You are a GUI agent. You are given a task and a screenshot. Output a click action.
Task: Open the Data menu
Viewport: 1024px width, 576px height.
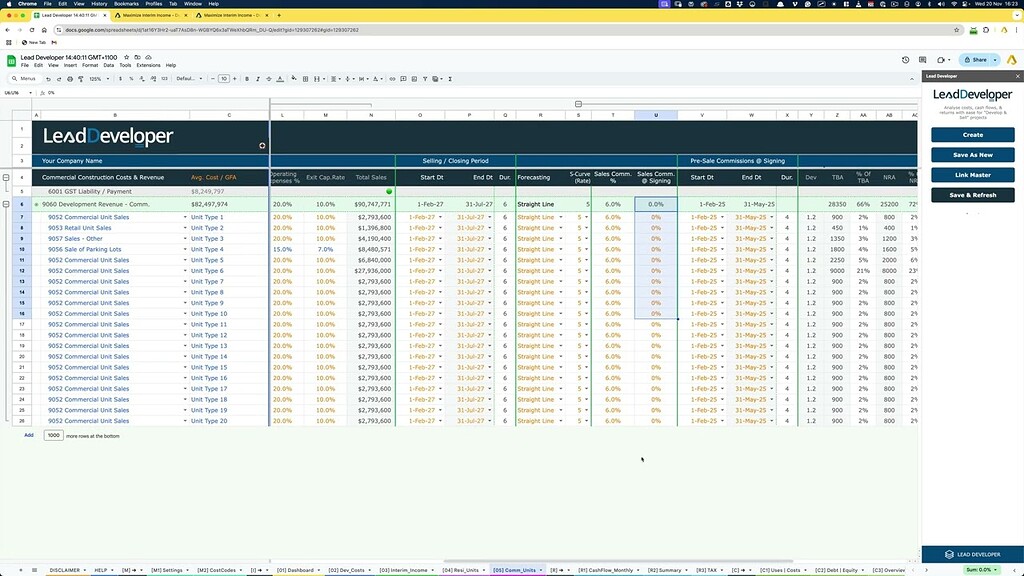(108, 65)
